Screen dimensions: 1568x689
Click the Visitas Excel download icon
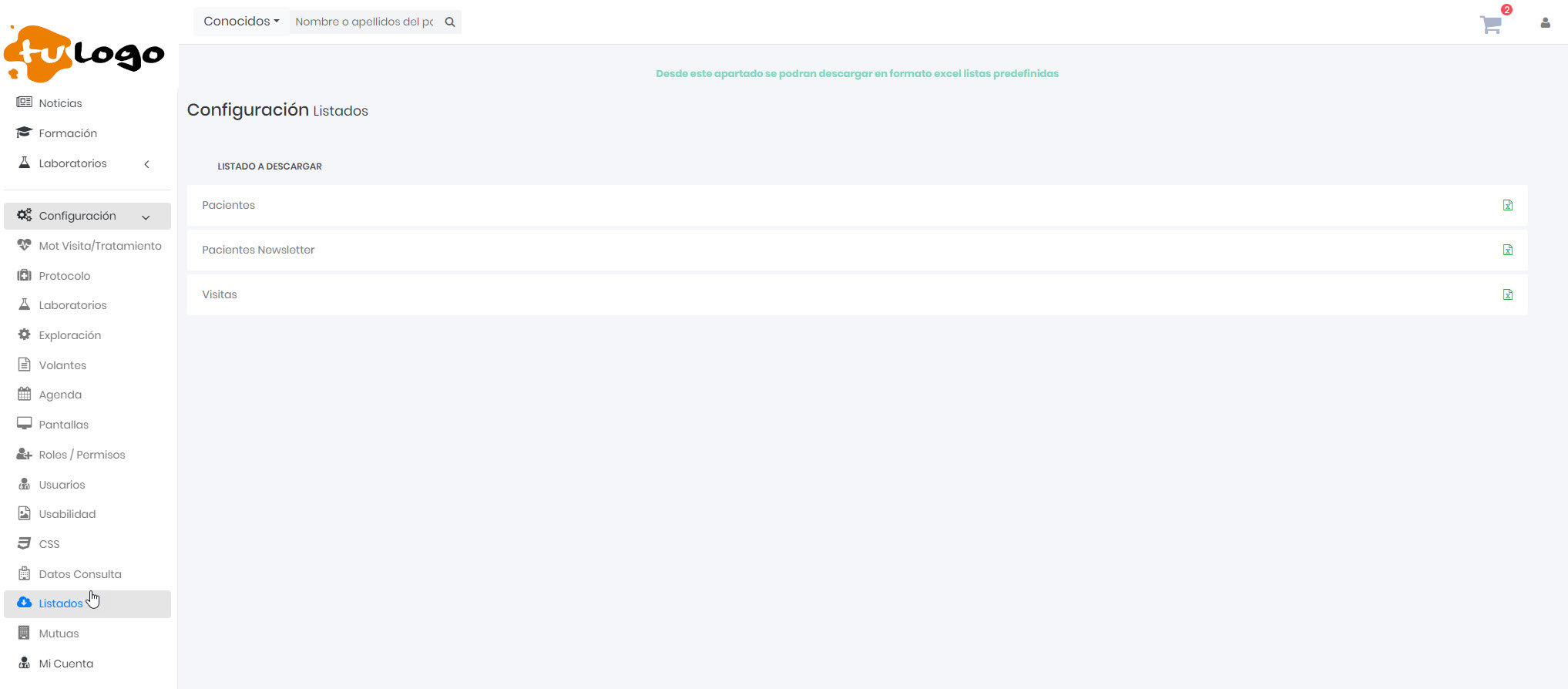tap(1507, 294)
